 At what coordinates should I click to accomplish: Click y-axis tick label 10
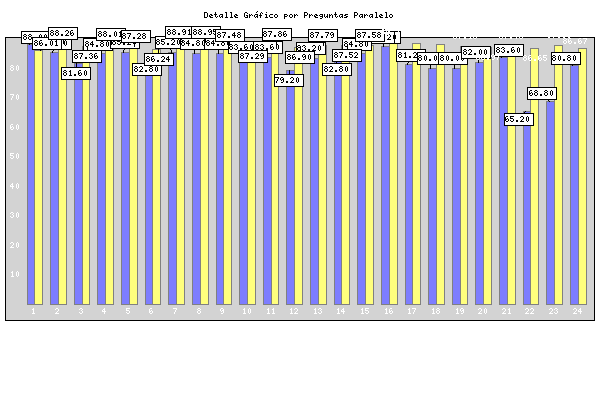point(15,274)
